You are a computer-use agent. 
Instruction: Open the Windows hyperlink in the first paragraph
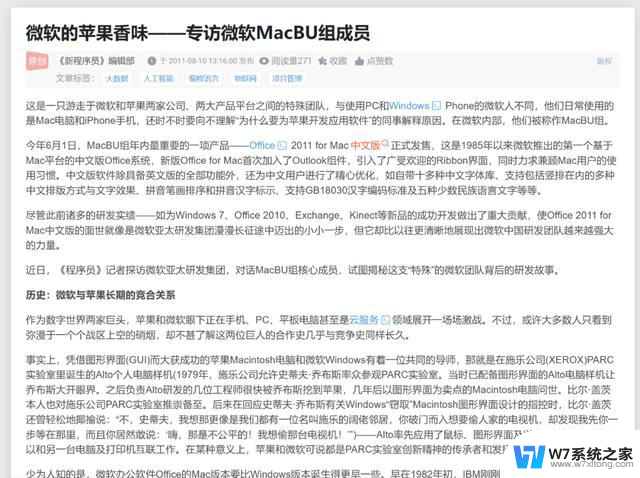[x=409, y=106]
